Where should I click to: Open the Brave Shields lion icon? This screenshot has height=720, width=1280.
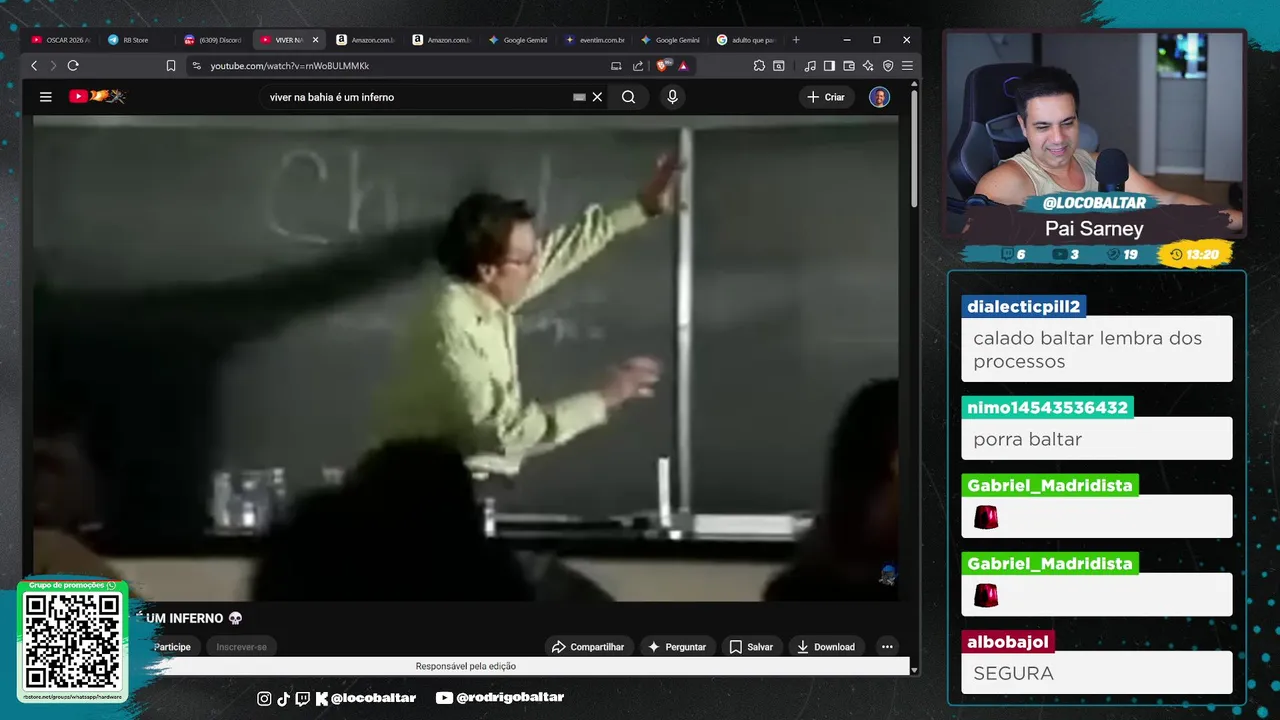point(664,66)
